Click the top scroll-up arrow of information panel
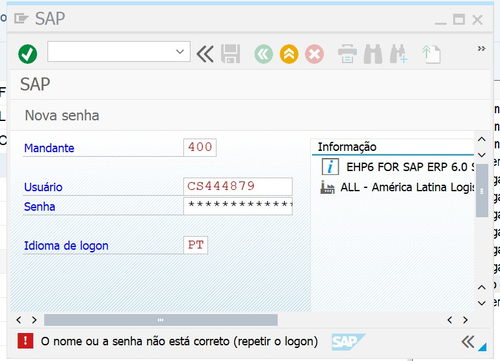500x361 pixels. click(x=482, y=139)
